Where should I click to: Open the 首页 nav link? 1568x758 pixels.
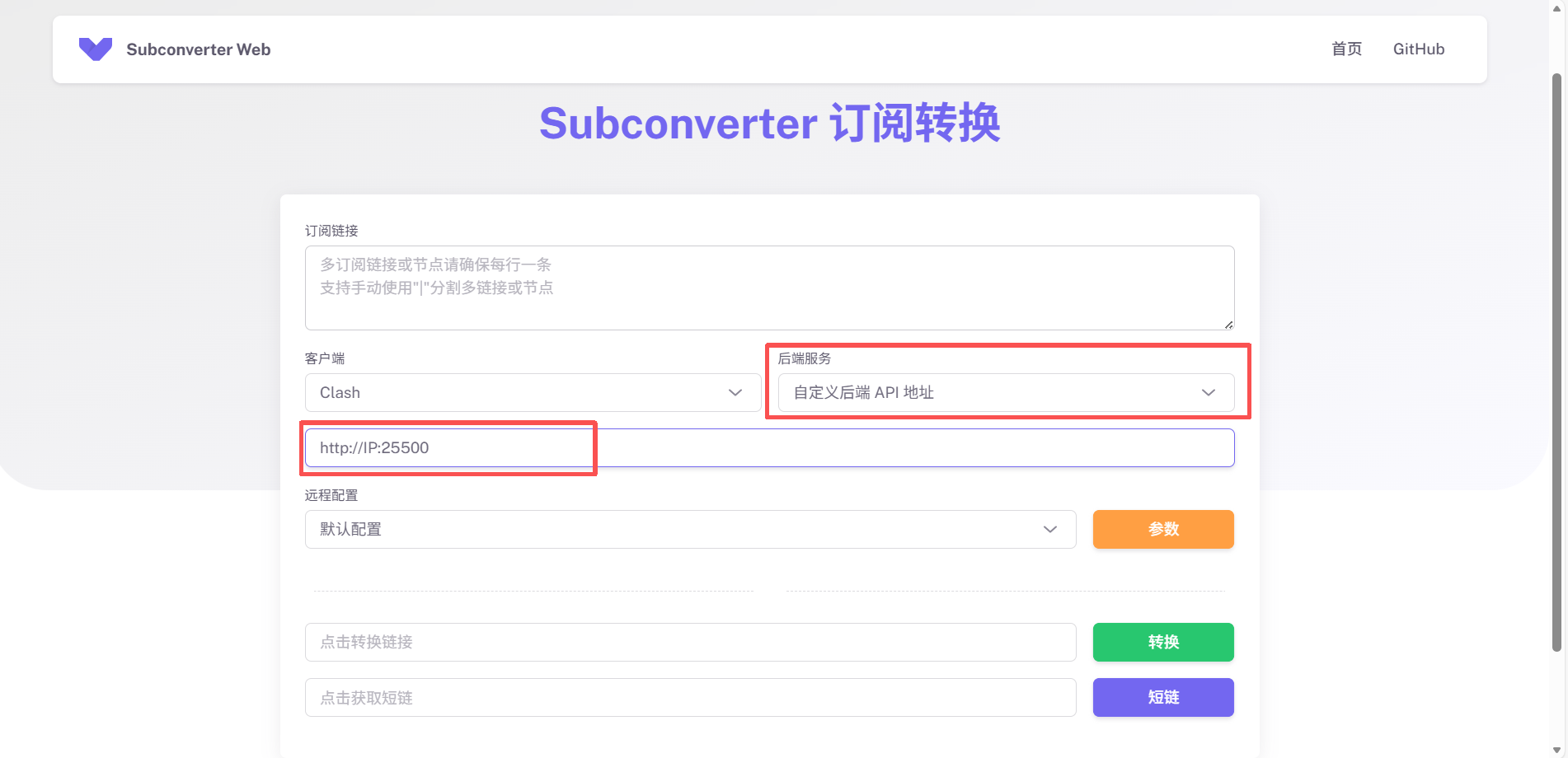pos(1346,49)
